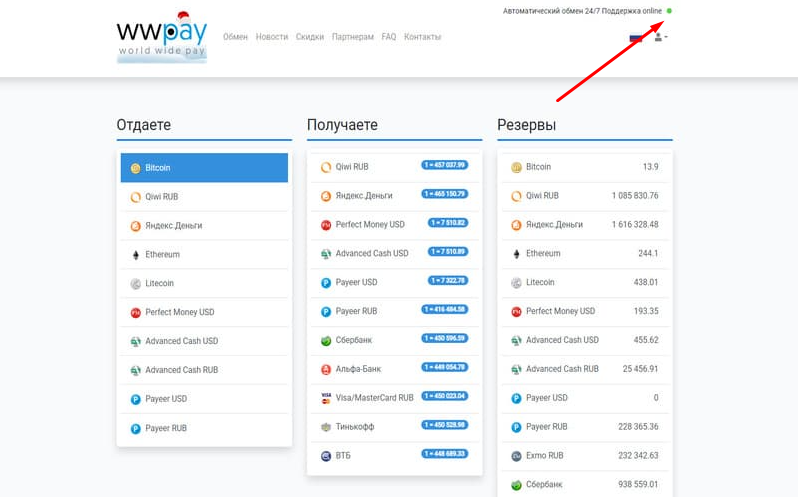Click the Advanced Cash USD icon in Получаете

(326, 254)
